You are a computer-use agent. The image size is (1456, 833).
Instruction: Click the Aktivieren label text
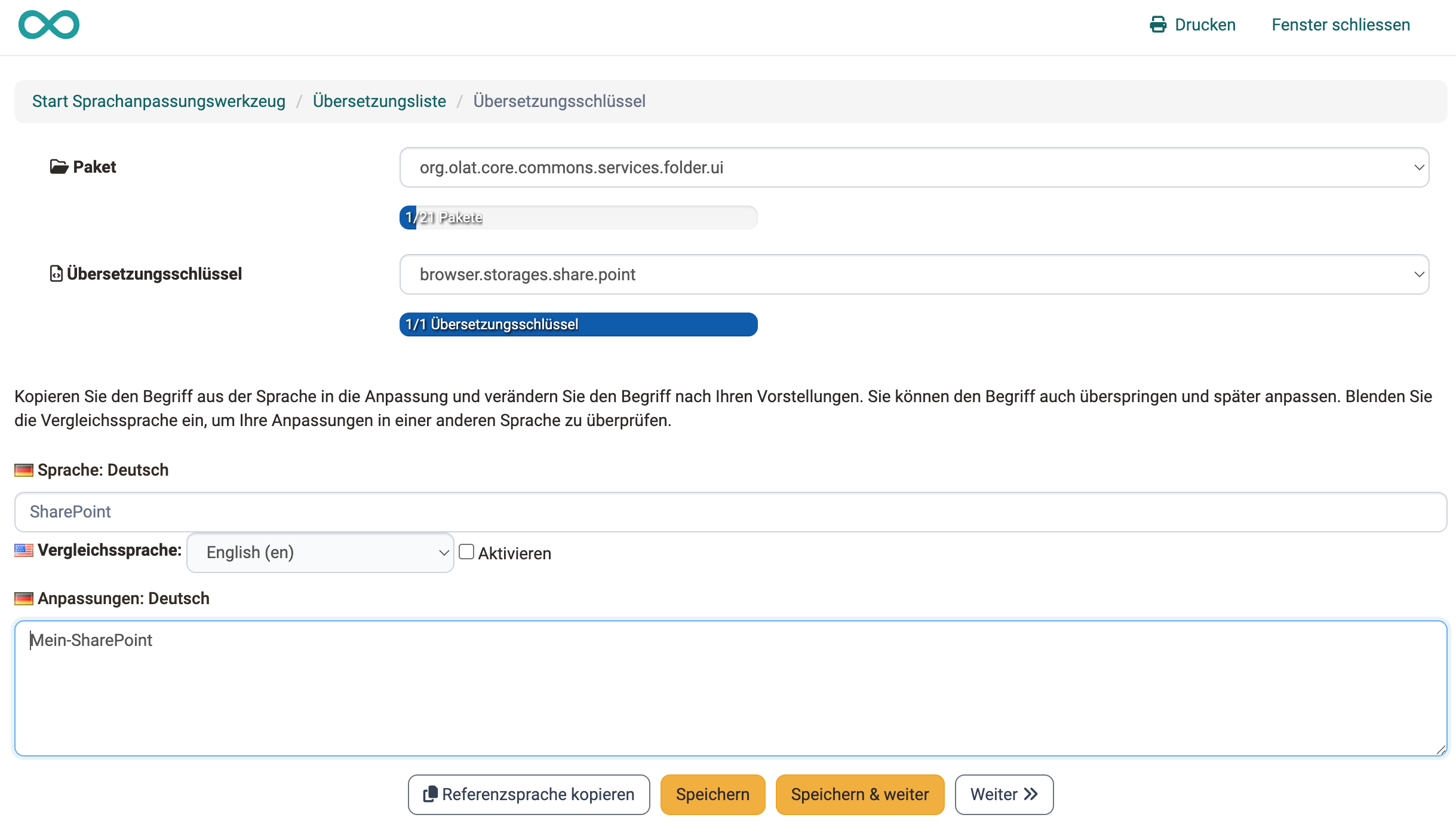(515, 553)
